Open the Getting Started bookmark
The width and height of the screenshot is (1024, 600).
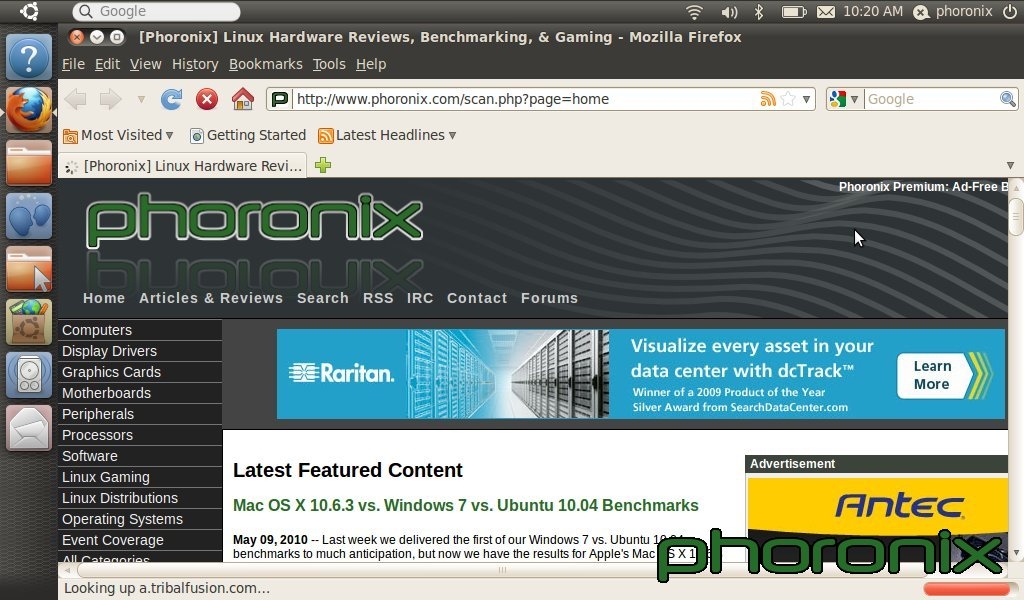coord(248,135)
